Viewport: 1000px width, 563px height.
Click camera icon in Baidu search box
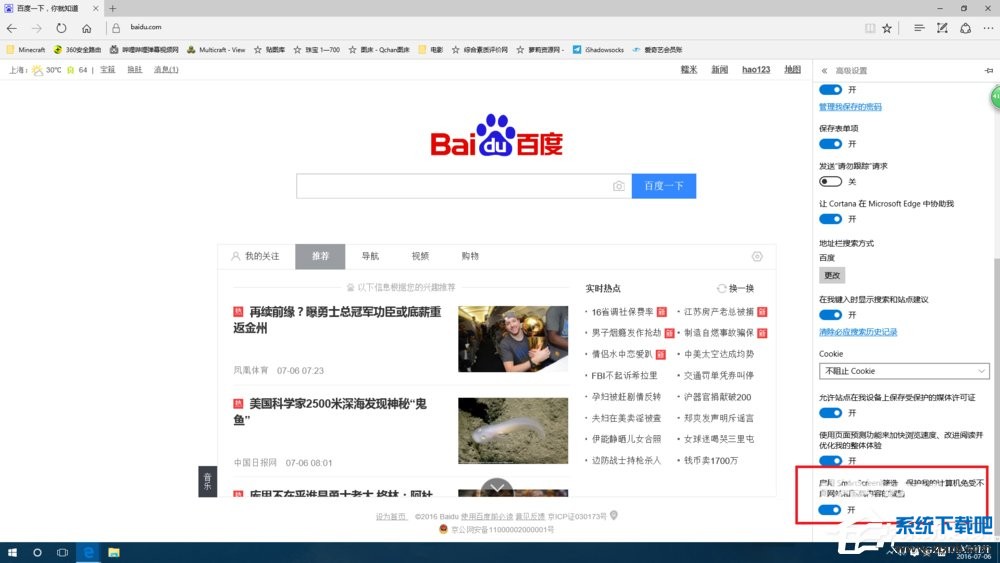[x=619, y=186]
